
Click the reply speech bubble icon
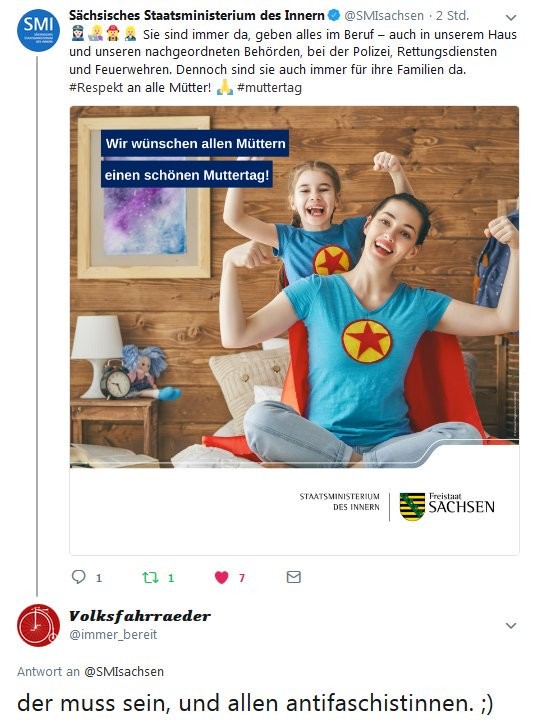[x=78, y=577]
